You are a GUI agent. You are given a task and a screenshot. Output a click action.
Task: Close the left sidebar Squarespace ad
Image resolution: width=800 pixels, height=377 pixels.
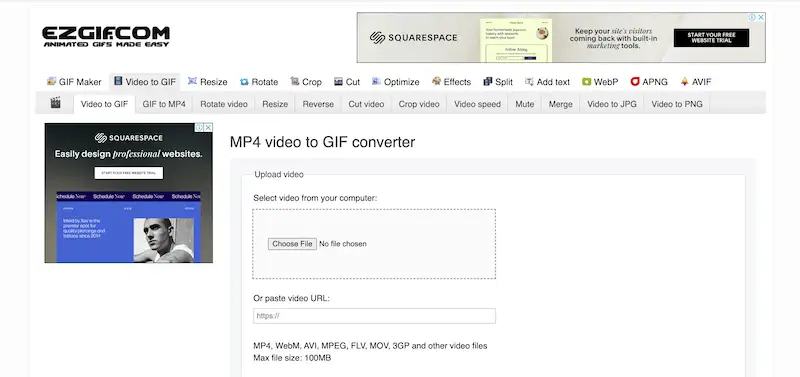point(208,128)
